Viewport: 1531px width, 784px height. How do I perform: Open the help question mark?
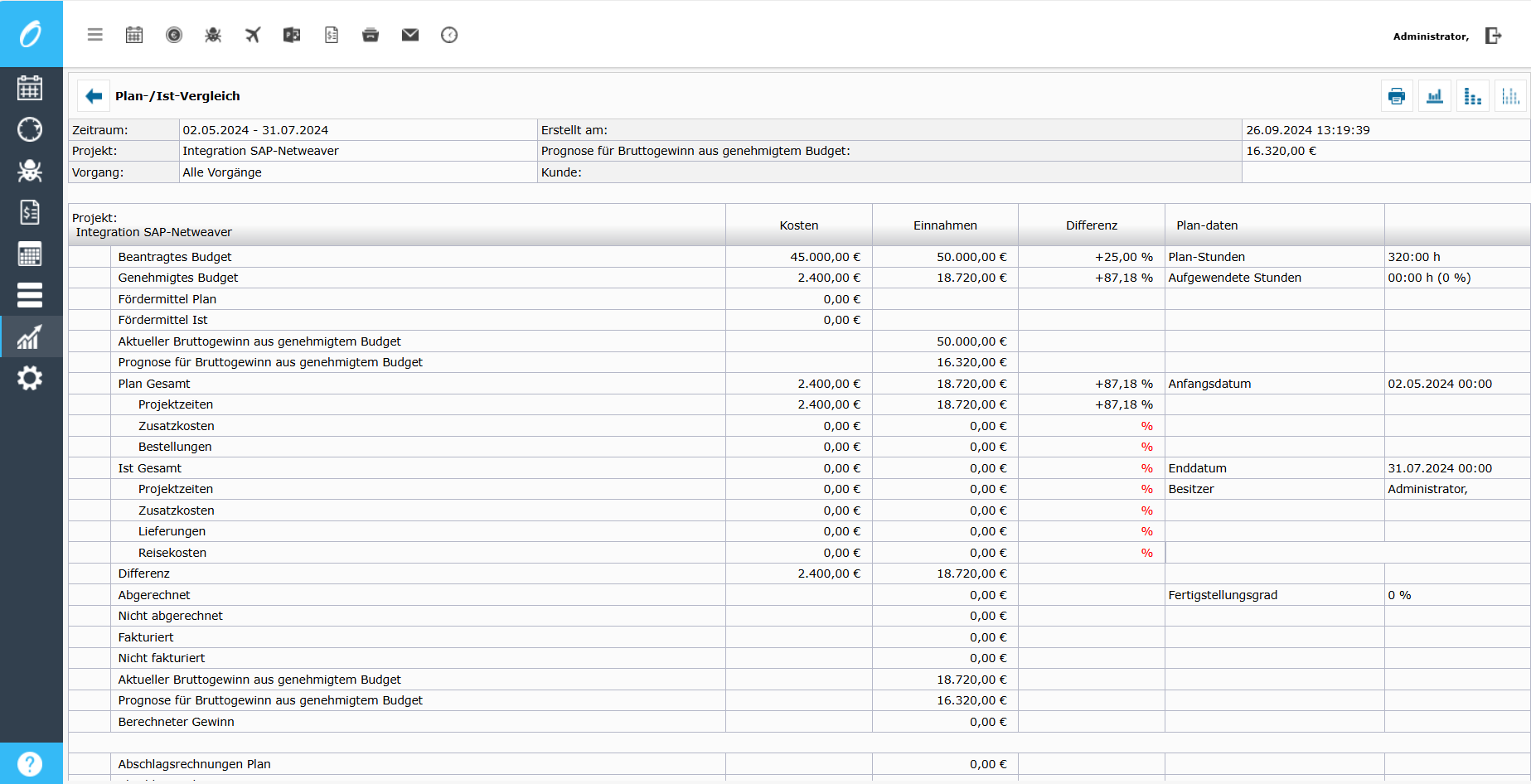30,763
